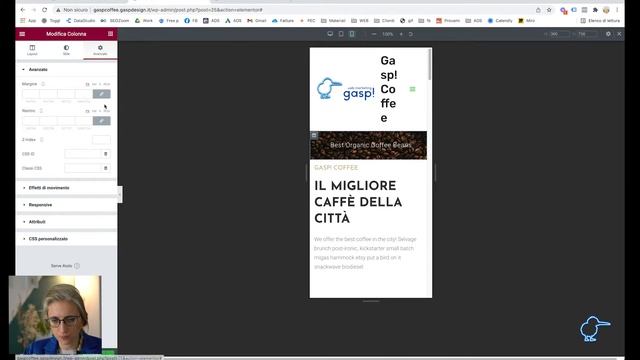Switch to the Layout tab
This screenshot has height=360, width=640.
coord(32,50)
